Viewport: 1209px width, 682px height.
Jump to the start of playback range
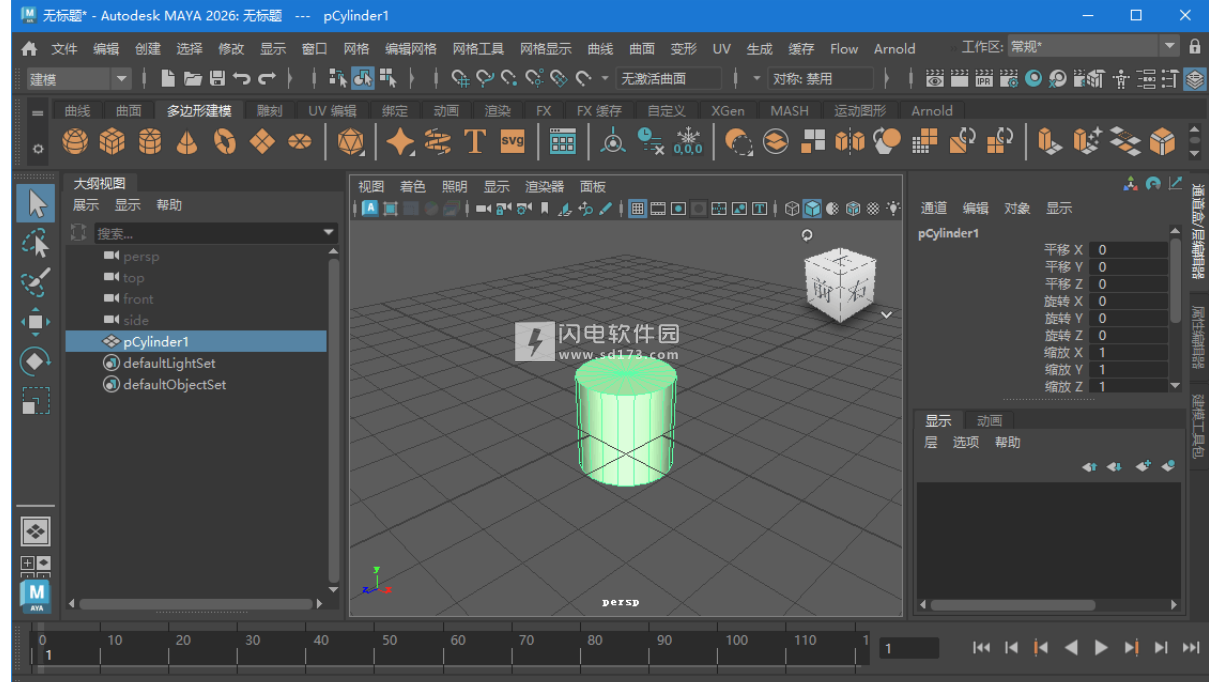pyautogui.click(x=981, y=648)
